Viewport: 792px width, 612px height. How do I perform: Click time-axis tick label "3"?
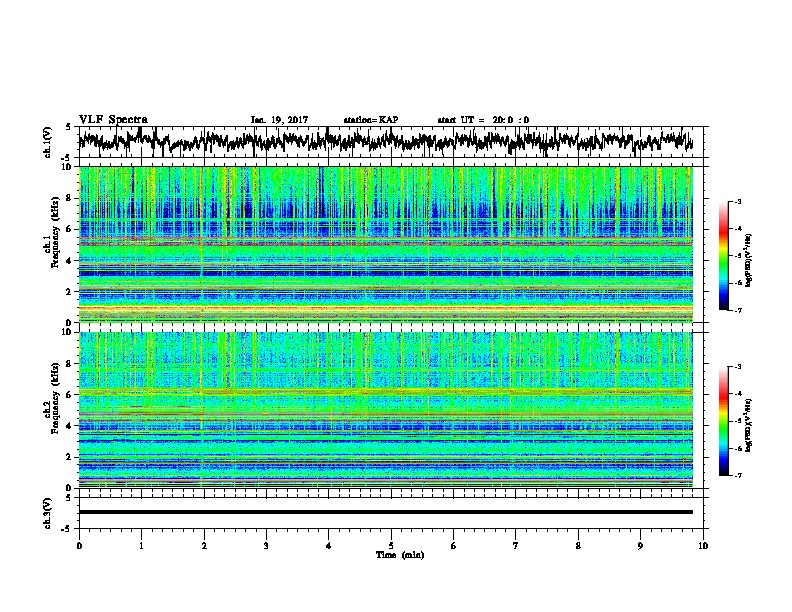pyautogui.click(x=266, y=546)
